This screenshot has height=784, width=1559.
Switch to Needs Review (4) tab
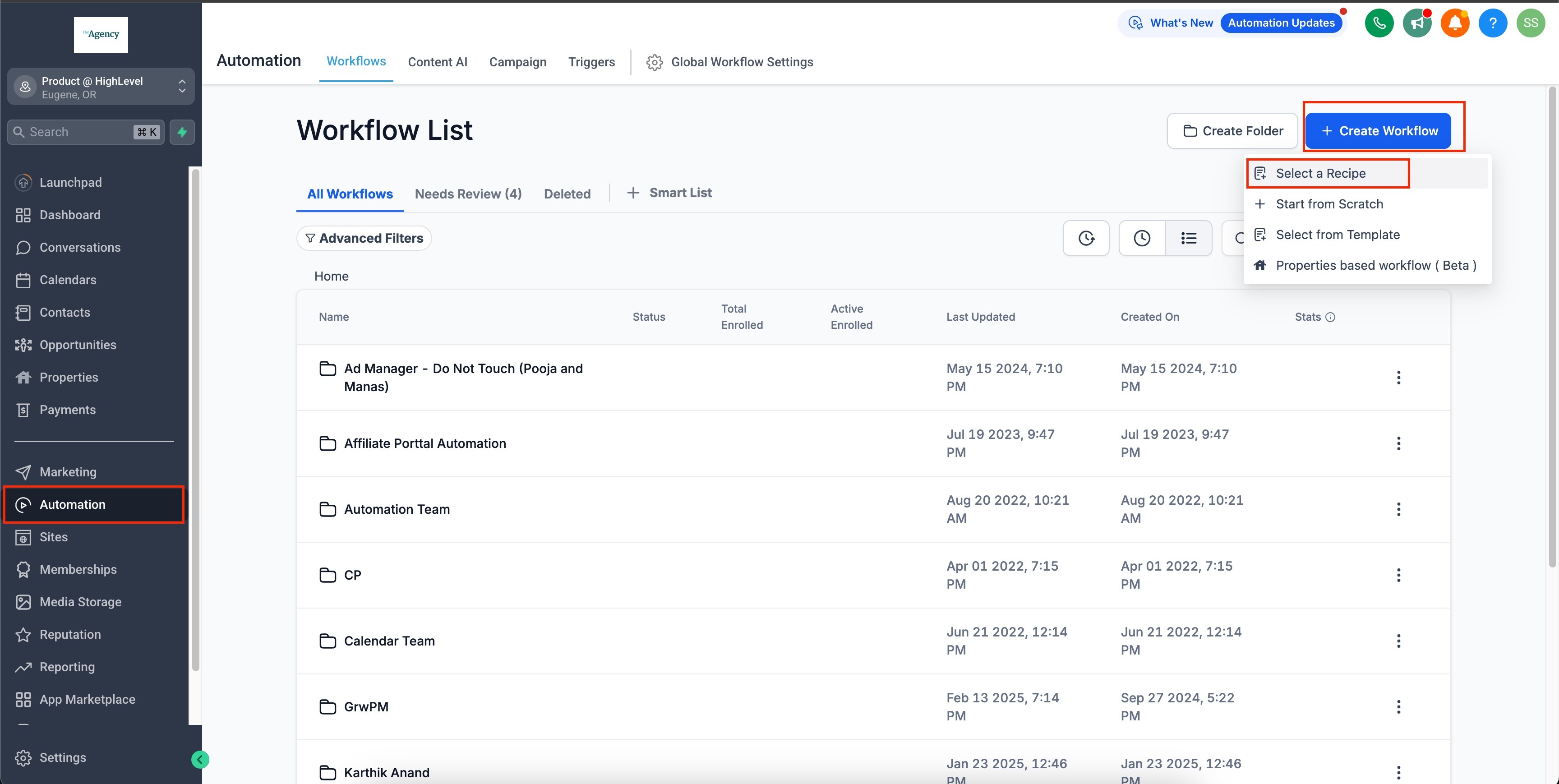468,194
